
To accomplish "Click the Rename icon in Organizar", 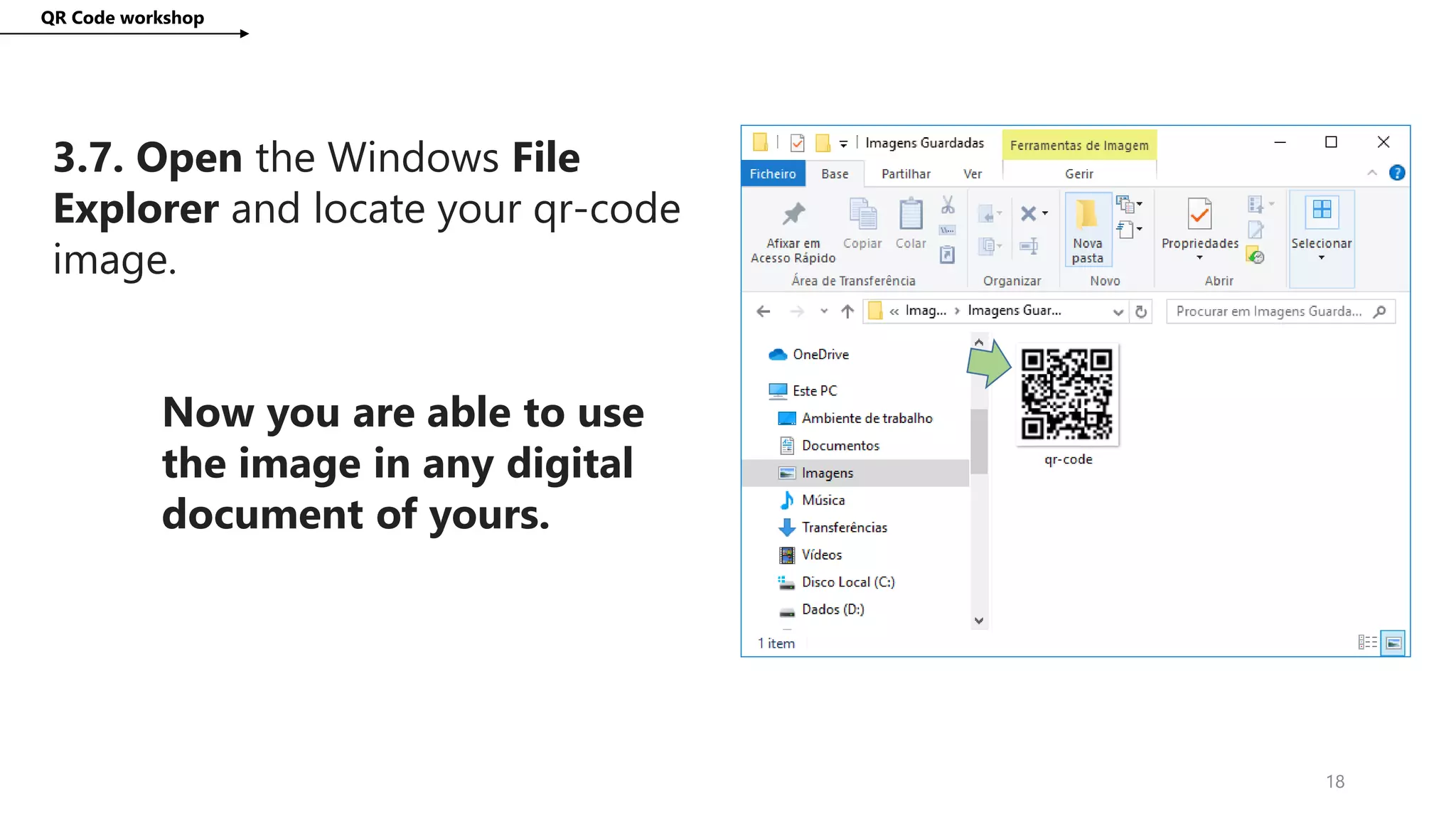I will tap(1029, 246).
